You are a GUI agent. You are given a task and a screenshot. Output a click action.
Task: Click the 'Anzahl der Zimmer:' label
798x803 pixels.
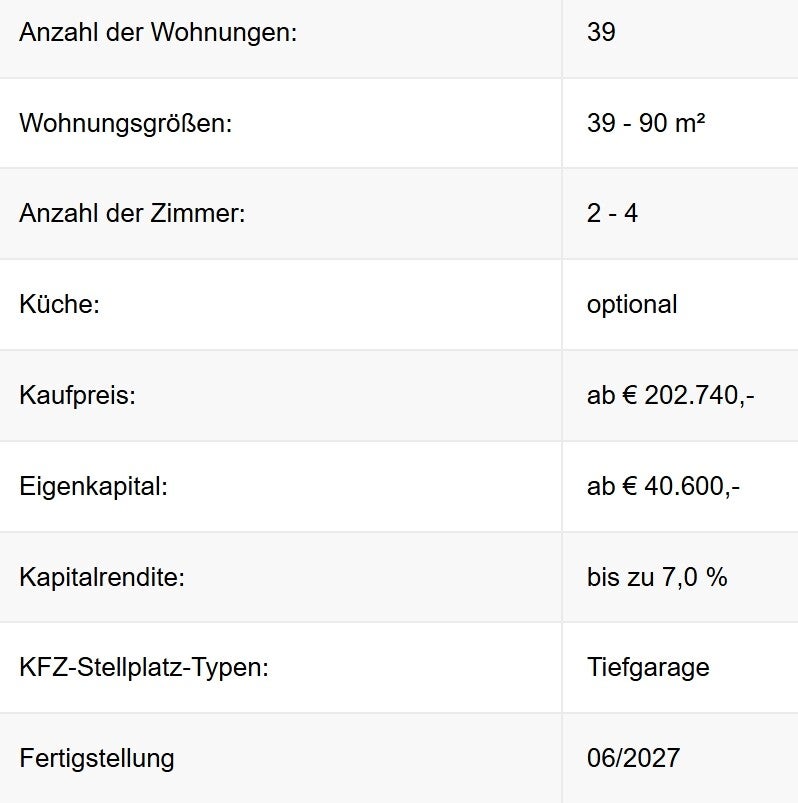point(132,214)
